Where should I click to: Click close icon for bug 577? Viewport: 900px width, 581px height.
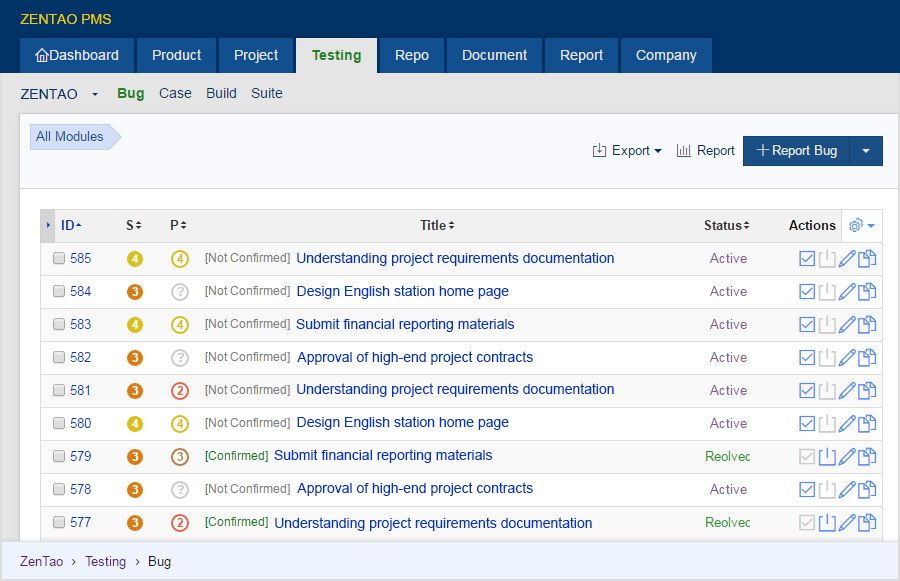click(827, 523)
